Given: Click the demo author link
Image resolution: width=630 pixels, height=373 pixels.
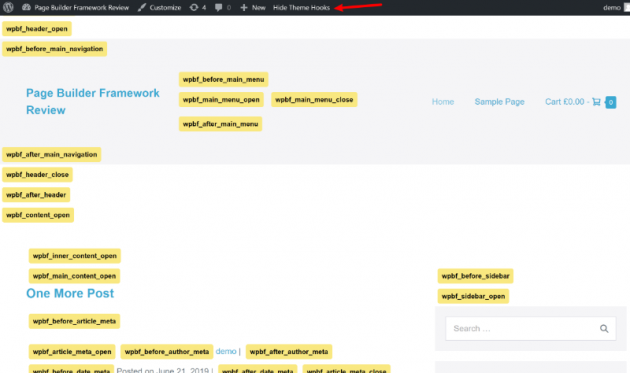Looking at the screenshot, I should pos(226,351).
